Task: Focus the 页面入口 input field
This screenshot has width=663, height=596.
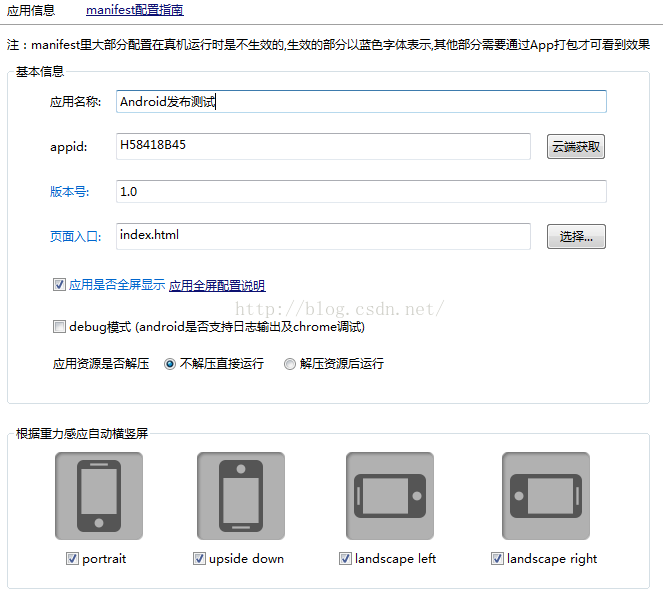Action: [323, 236]
